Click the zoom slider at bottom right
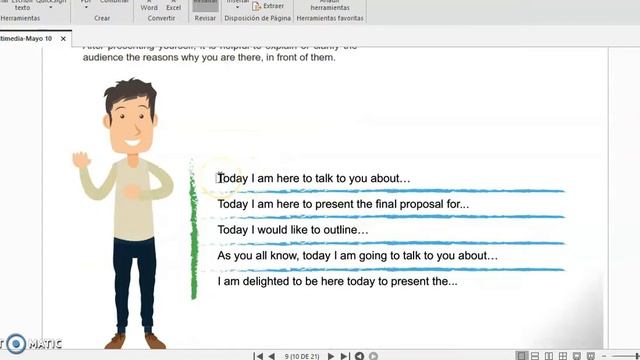Viewport: 640px width, 360px height. tap(625, 356)
